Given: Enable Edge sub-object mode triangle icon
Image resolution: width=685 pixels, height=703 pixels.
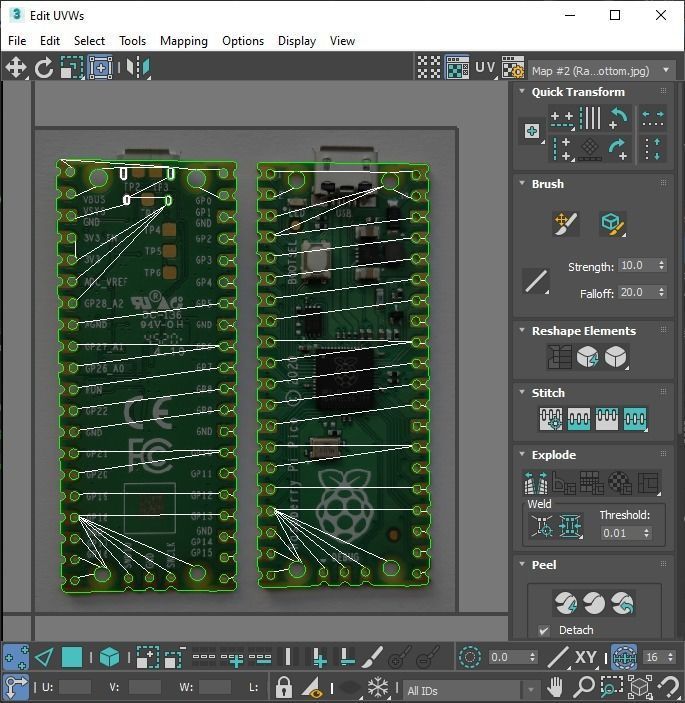Looking at the screenshot, I should pos(44,658).
